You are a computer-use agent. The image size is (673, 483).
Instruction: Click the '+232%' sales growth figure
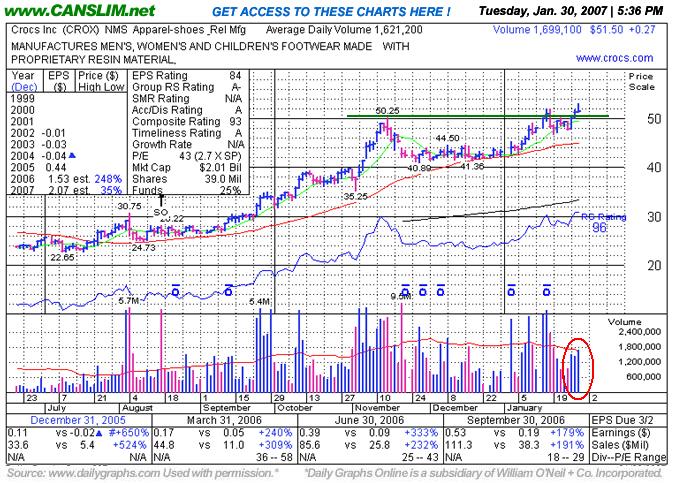point(421,445)
